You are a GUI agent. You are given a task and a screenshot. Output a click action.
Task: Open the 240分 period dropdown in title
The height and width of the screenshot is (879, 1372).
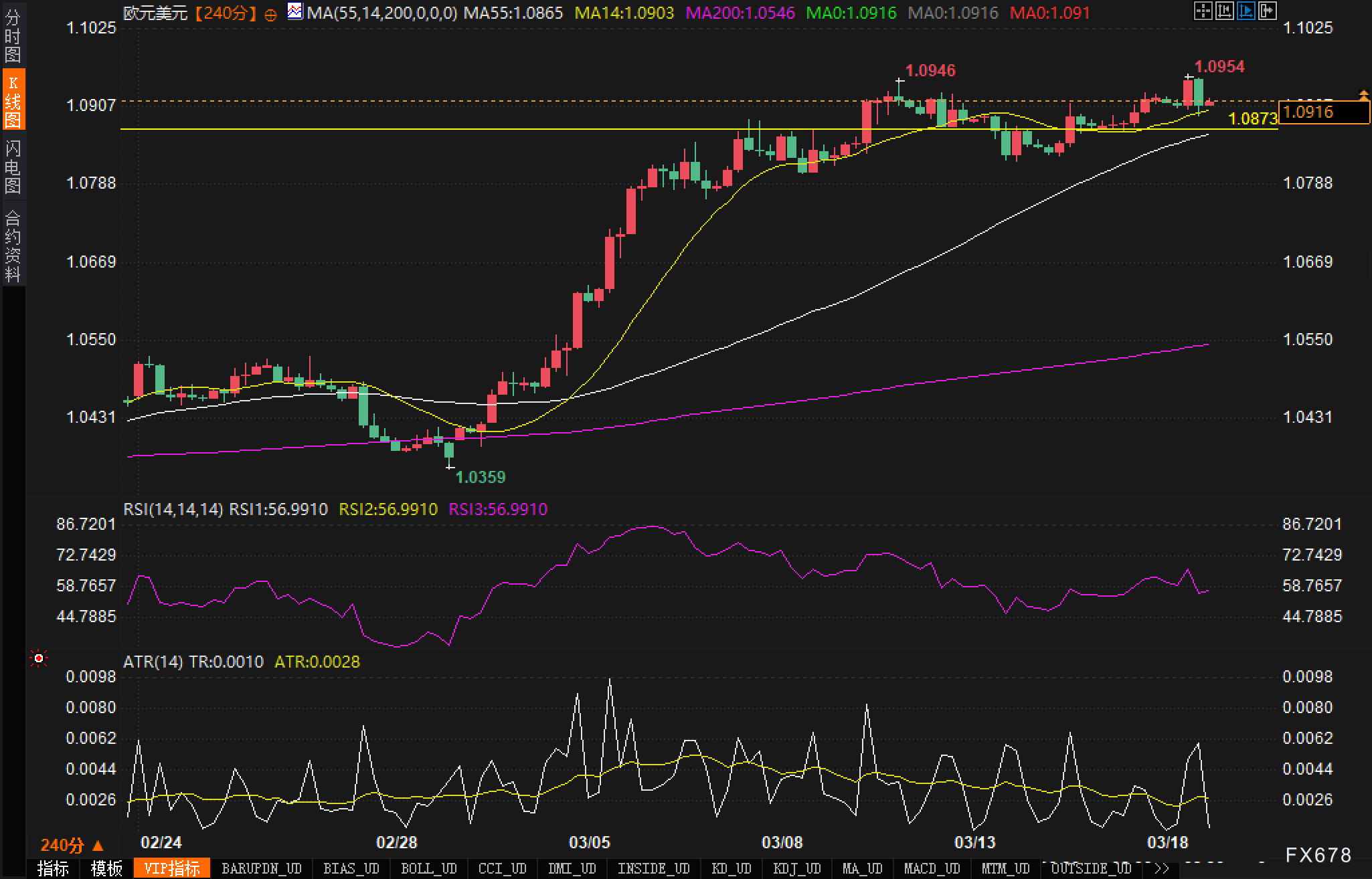[226, 13]
